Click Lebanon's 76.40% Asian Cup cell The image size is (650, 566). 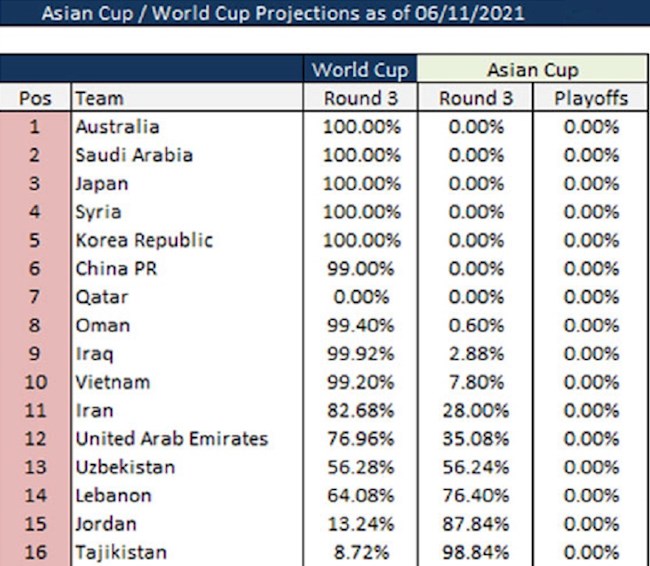click(x=475, y=495)
